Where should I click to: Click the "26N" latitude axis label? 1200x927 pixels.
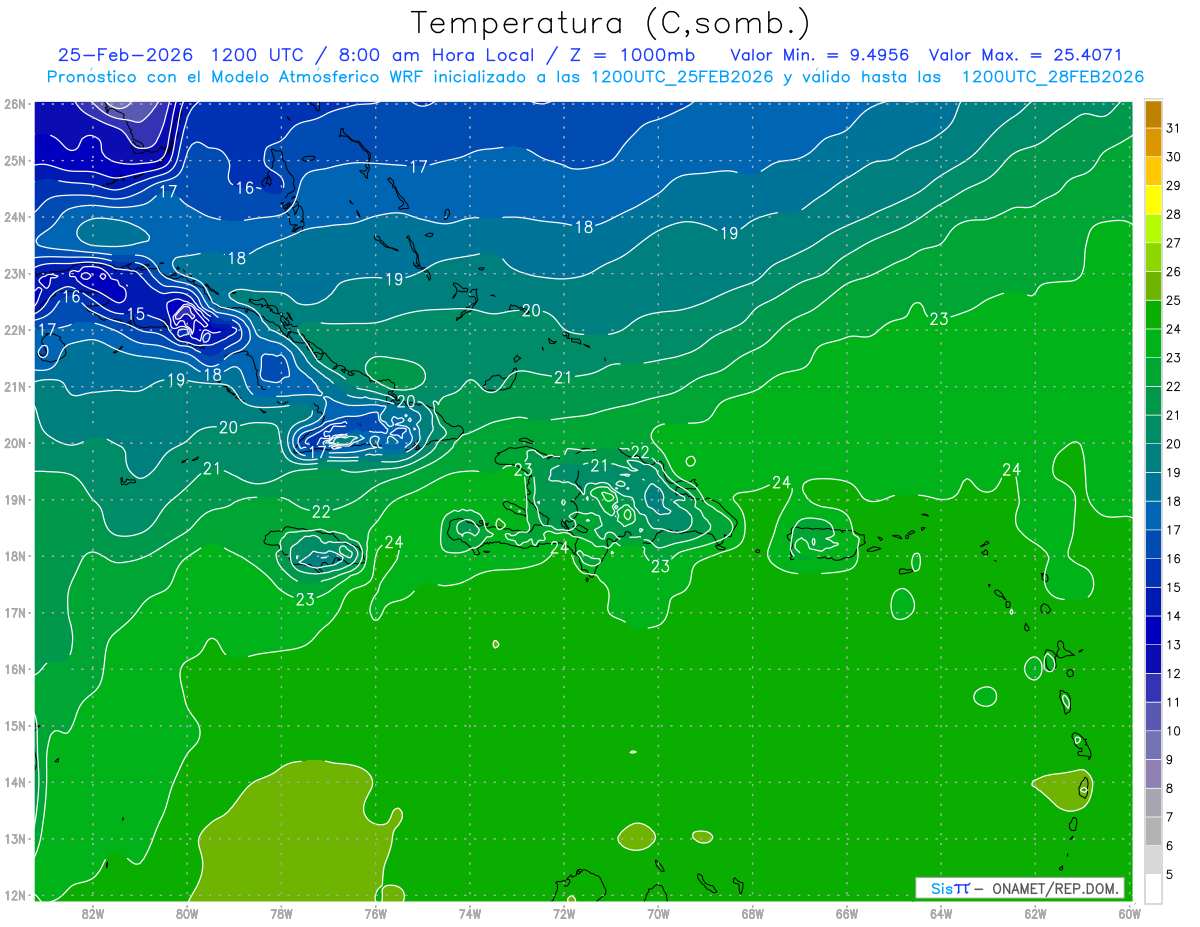tap(15, 104)
